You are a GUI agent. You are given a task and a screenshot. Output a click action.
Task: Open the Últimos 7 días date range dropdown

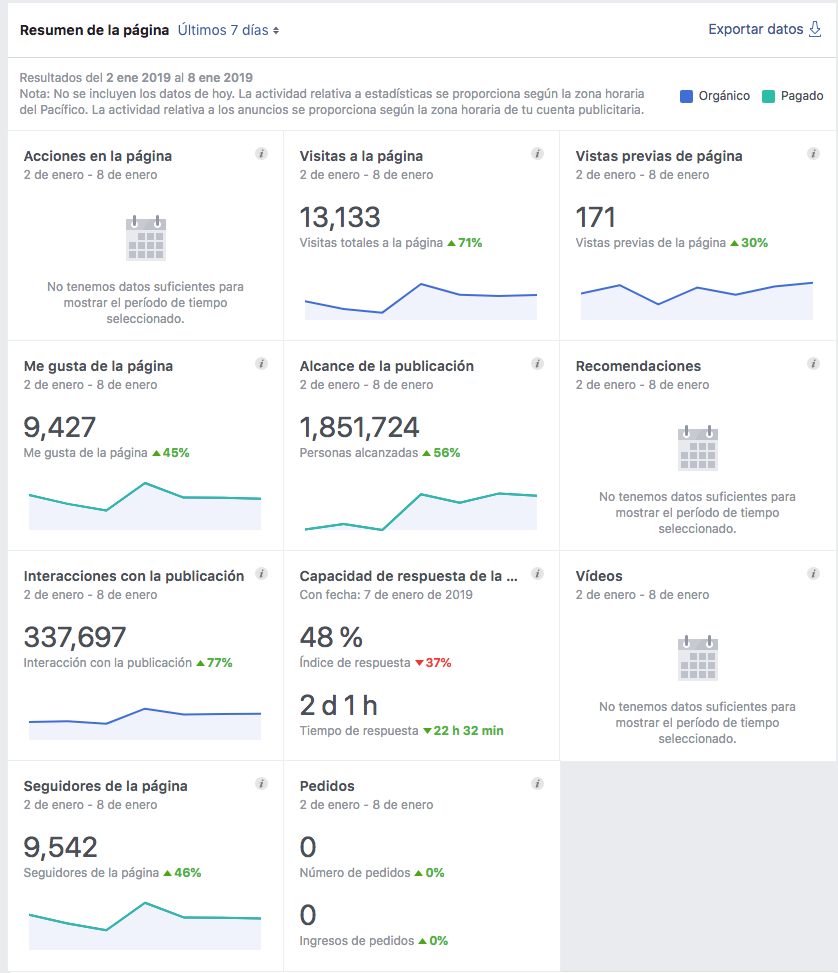(228, 30)
